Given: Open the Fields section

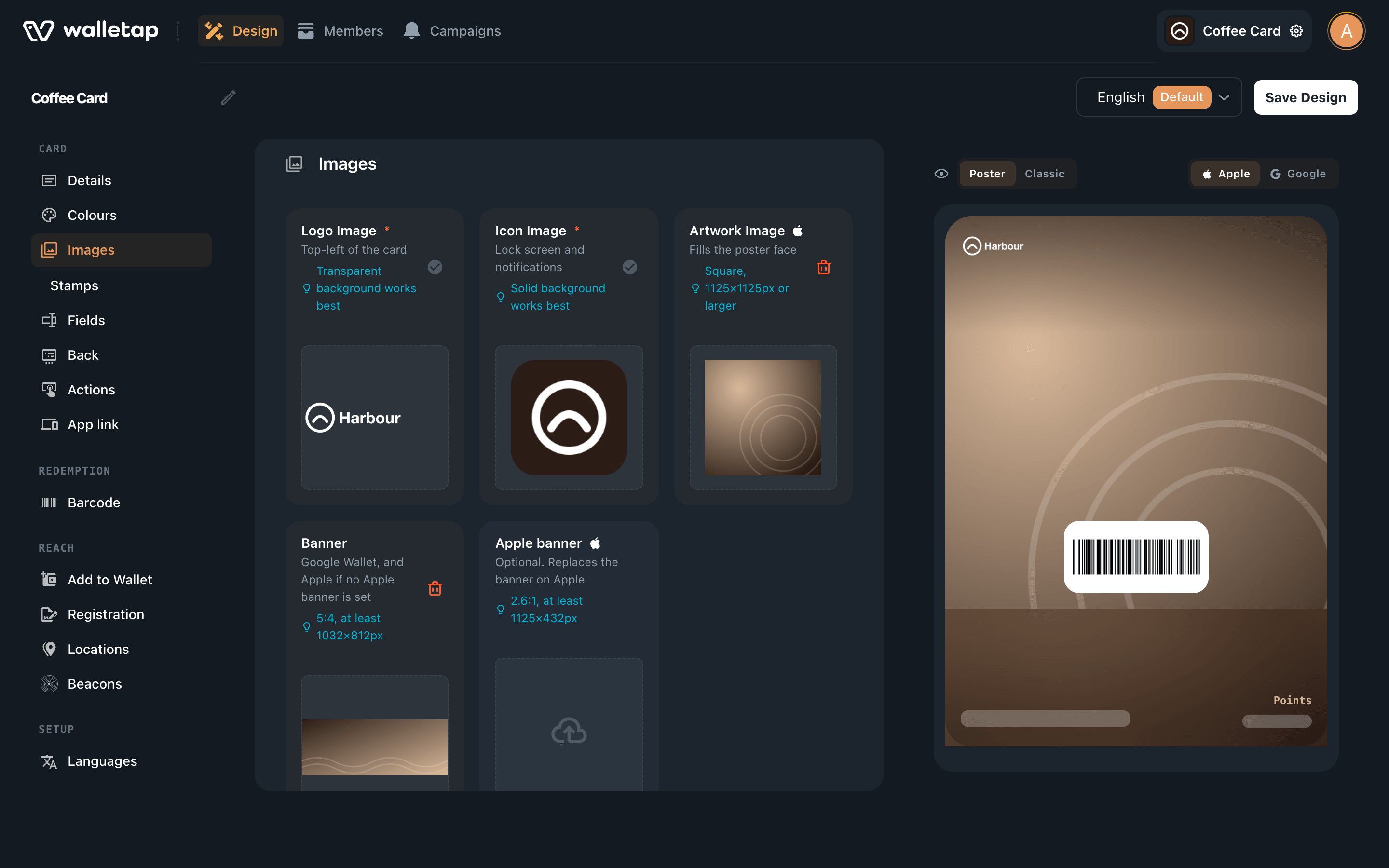Looking at the screenshot, I should (x=122, y=320).
